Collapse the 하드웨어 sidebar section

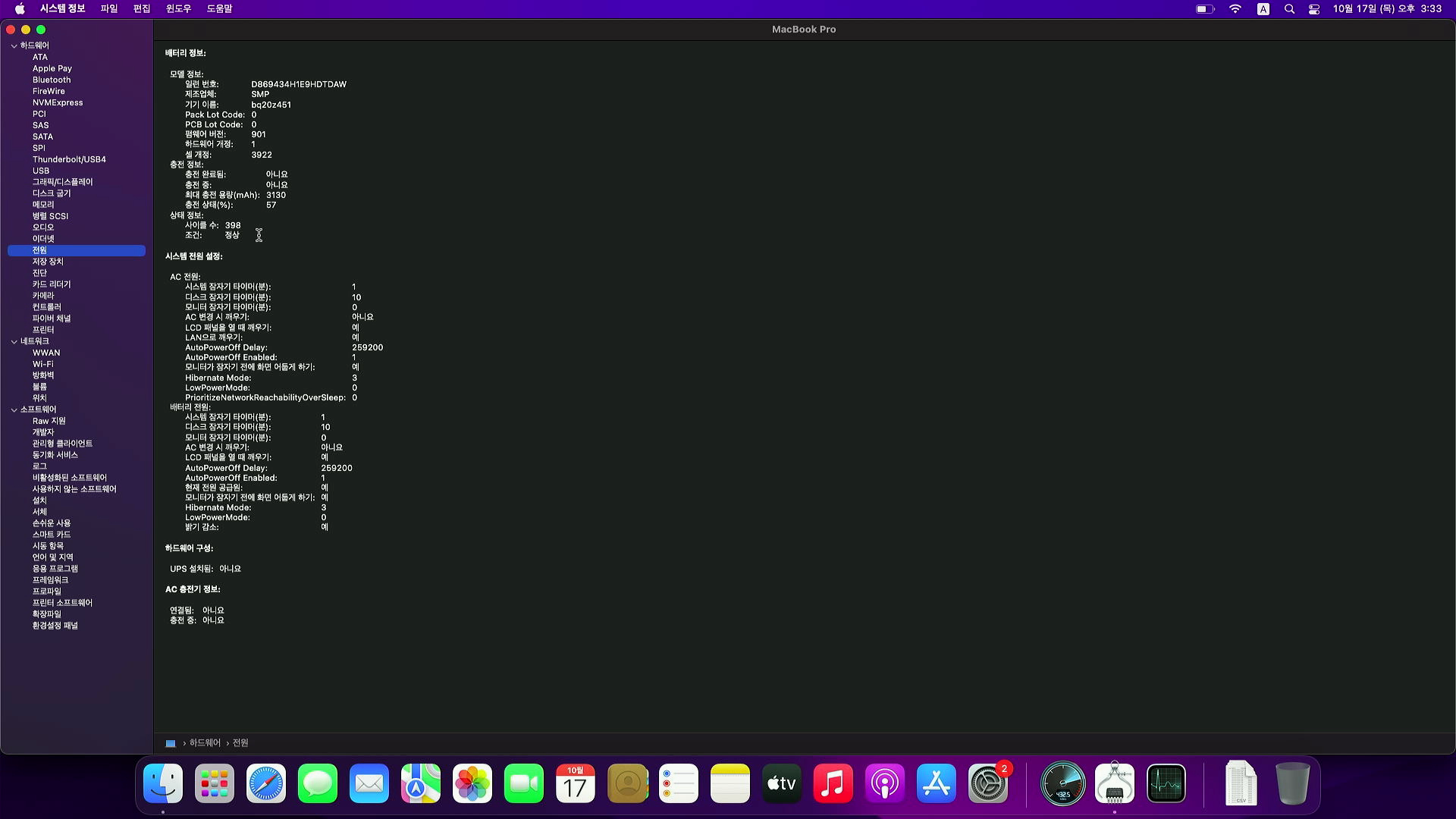pyautogui.click(x=14, y=45)
